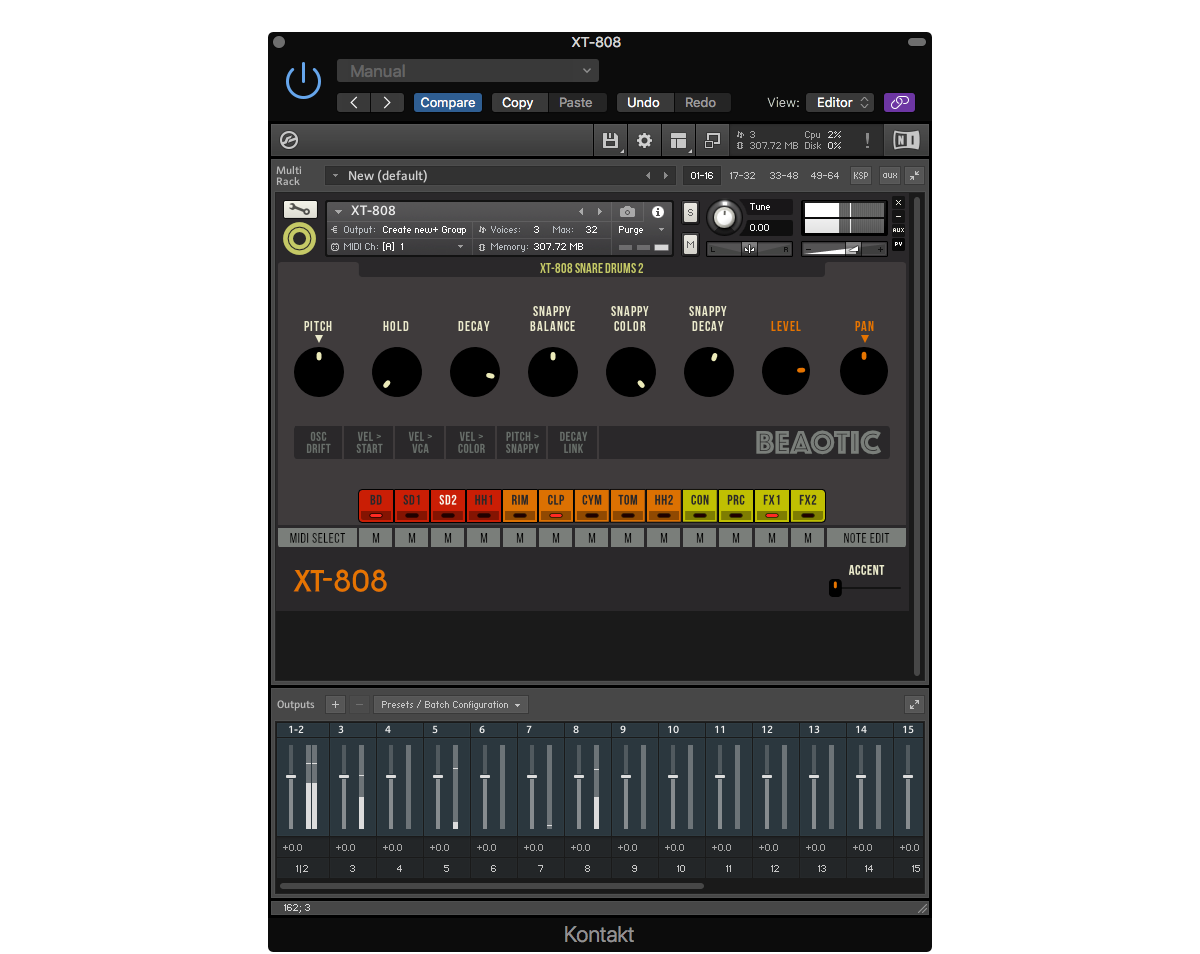The width and height of the screenshot is (1200, 954).
Task: Toggle the VEL > START option
Action: pyautogui.click(x=369, y=443)
